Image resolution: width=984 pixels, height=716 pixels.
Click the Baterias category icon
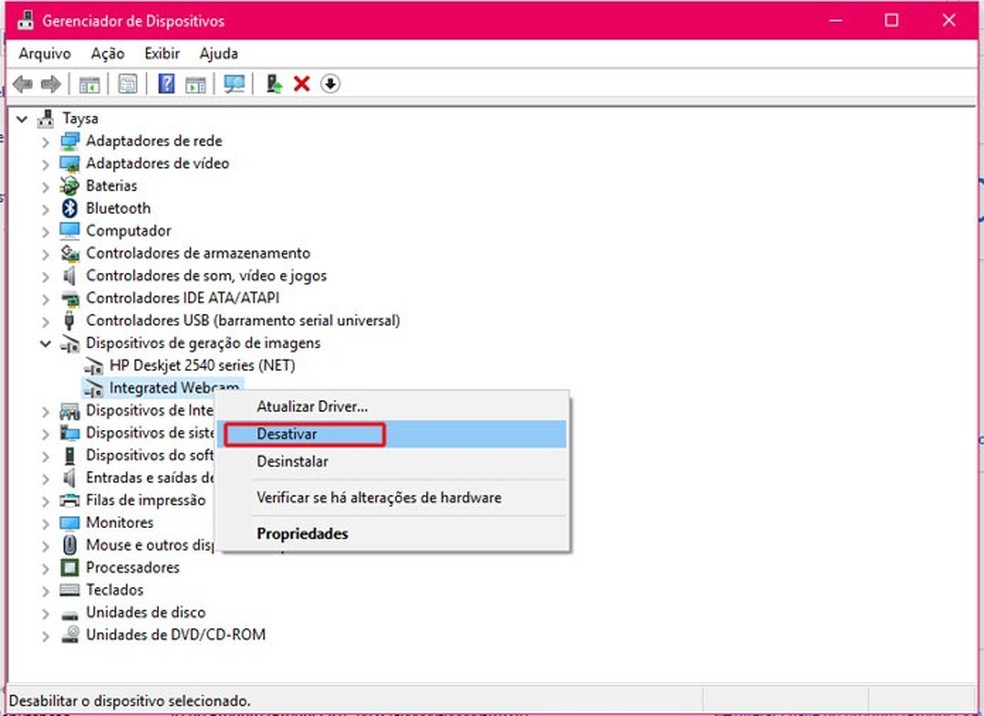70,186
